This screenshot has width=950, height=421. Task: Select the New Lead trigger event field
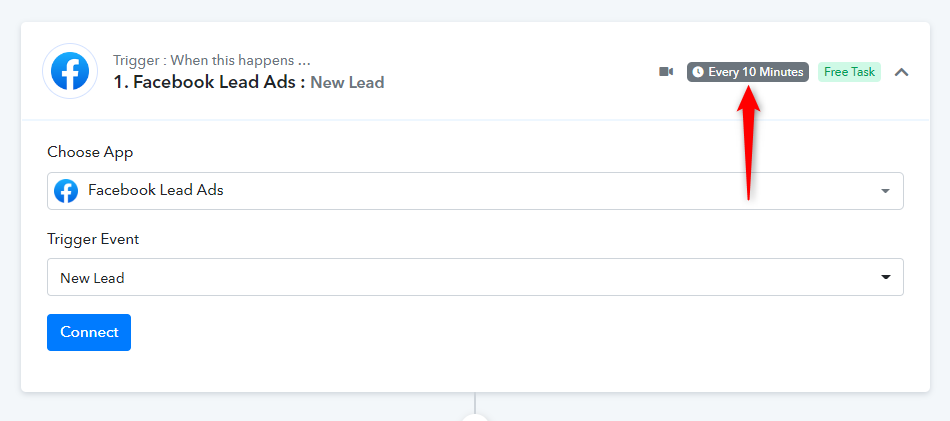click(x=475, y=277)
